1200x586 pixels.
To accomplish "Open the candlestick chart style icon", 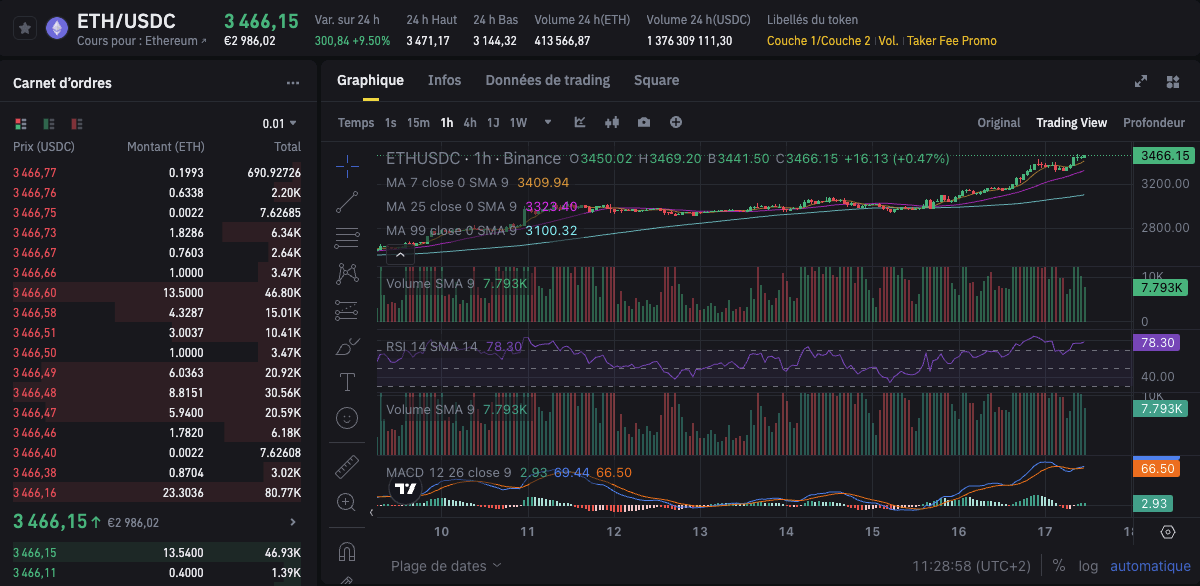I will [612, 122].
